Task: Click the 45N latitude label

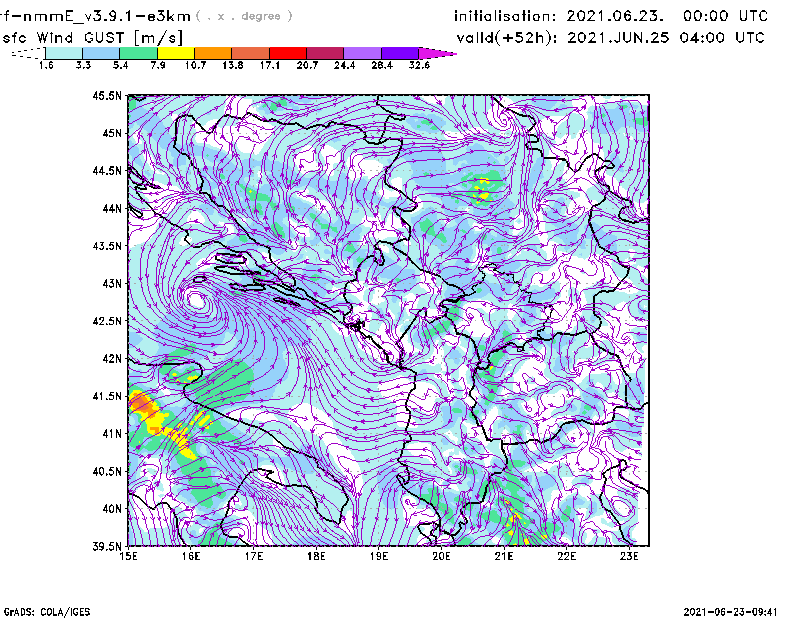Action: (x=112, y=133)
